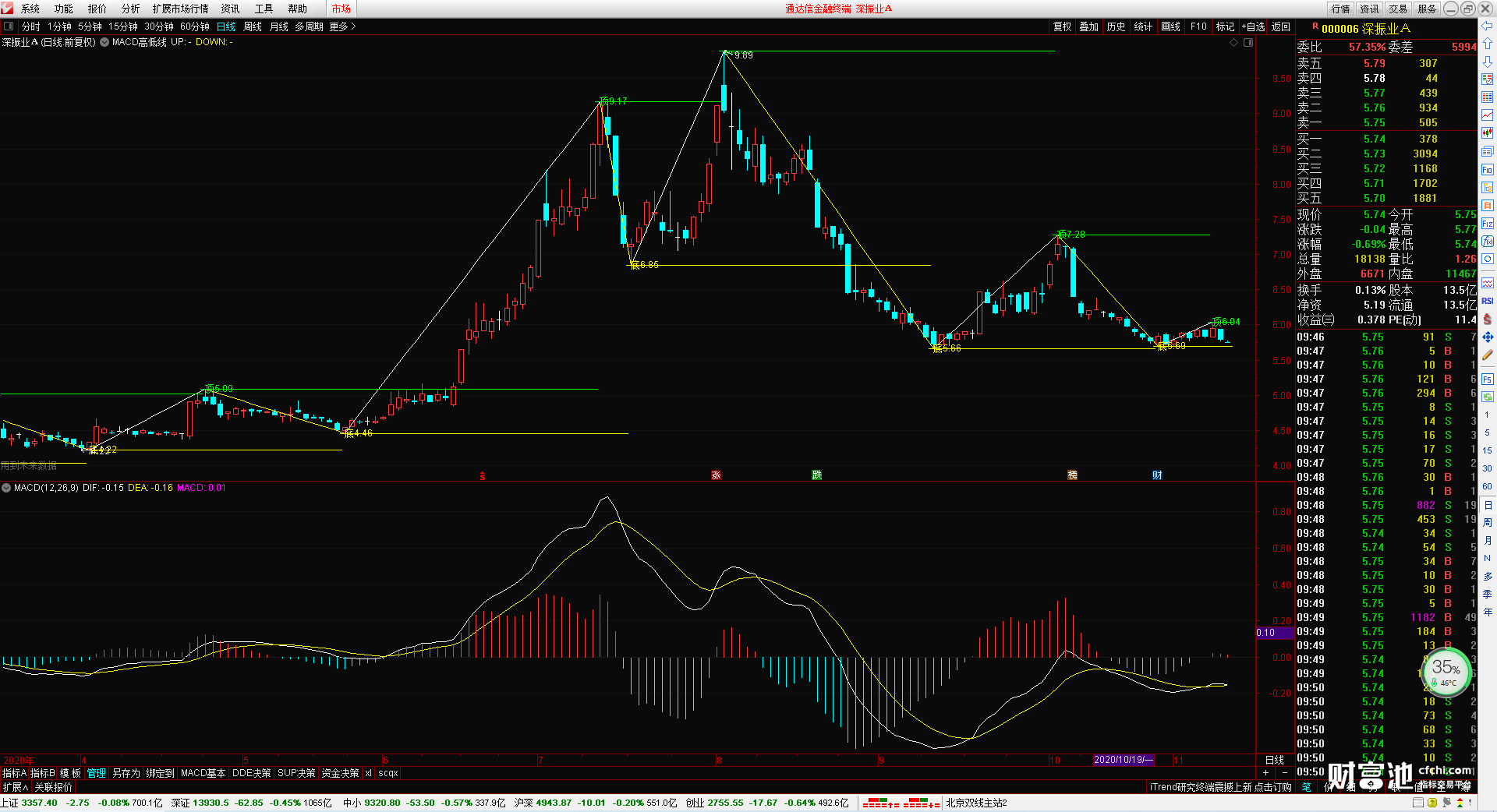Viewport: 1497px width, 812px height.
Task: Click the F12 trading sidebar icon
Action: tap(1487, 224)
